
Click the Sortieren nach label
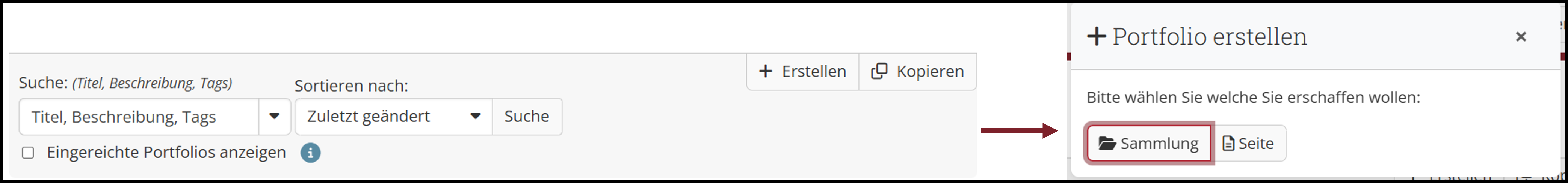pos(351,86)
